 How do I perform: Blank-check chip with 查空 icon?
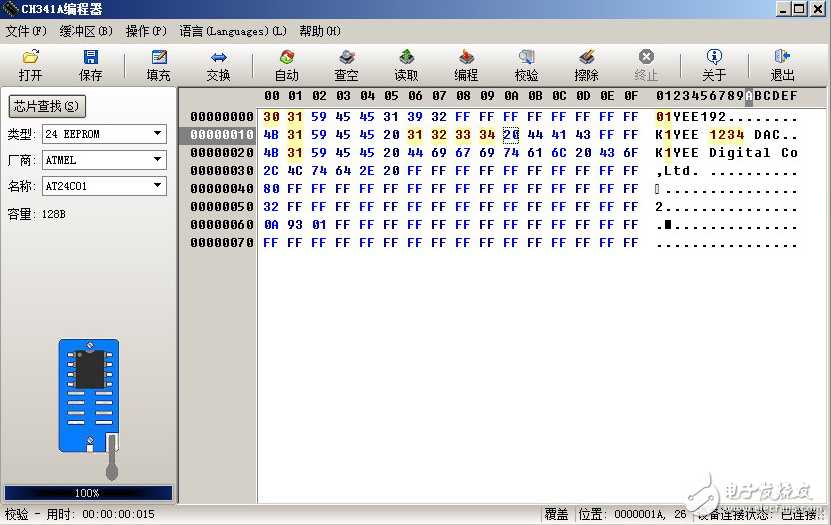347,65
